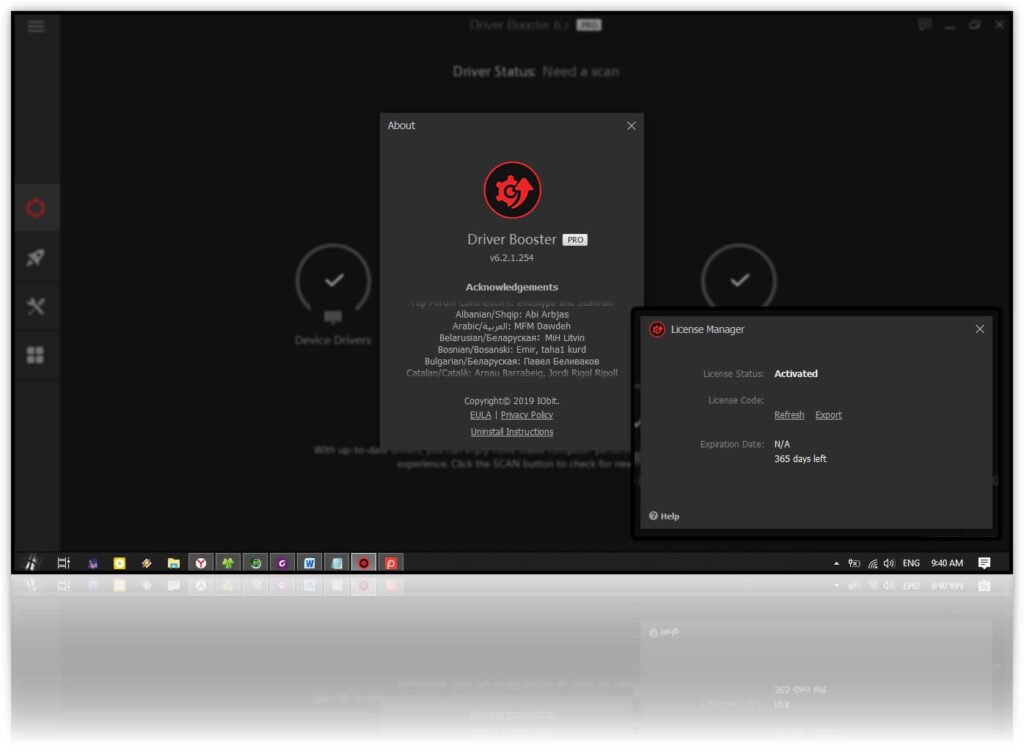Viewport: 1024px width, 754px height.
Task: Click the Activated license status text
Action: pos(795,374)
